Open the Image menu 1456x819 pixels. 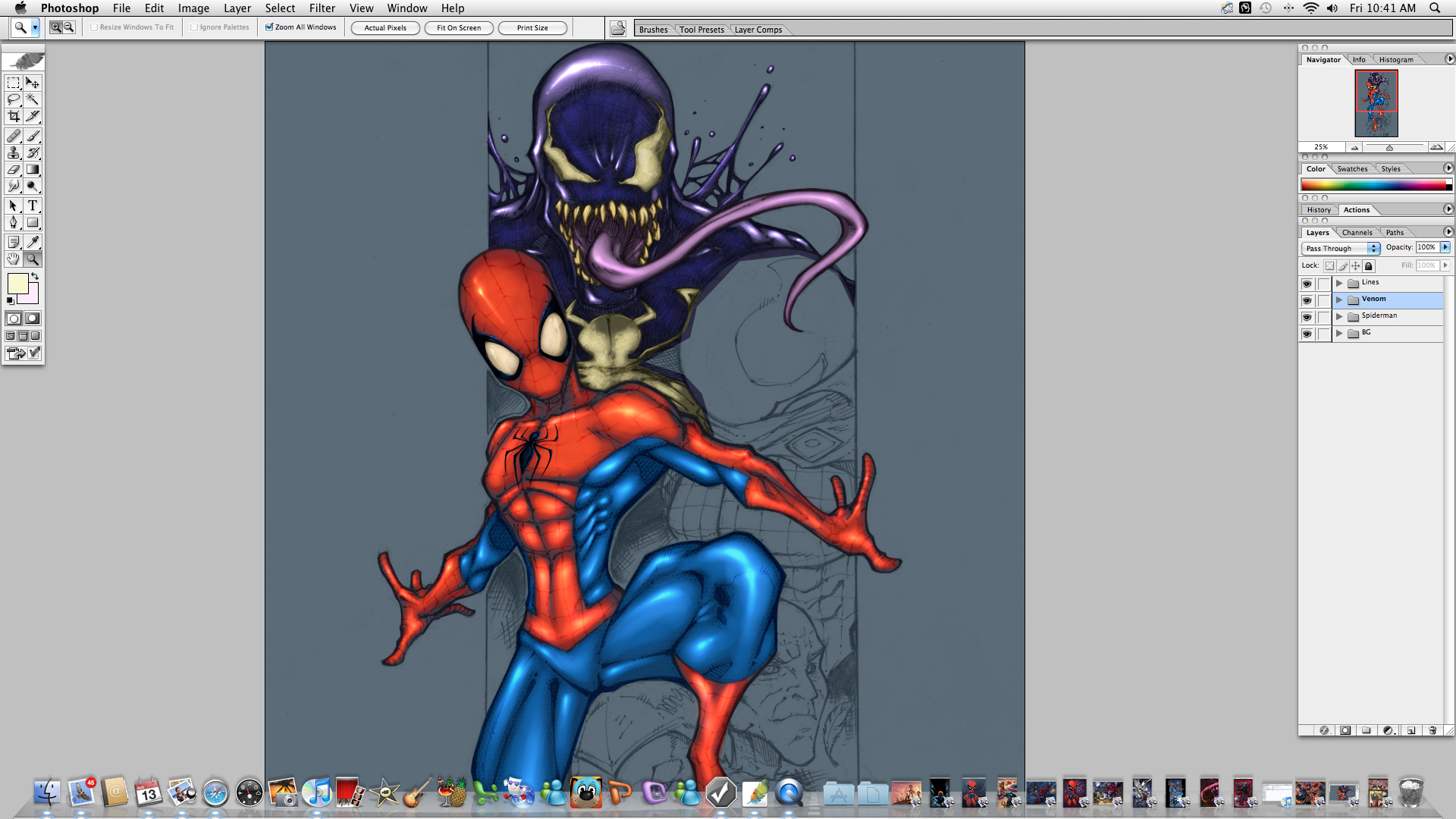pos(193,8)
